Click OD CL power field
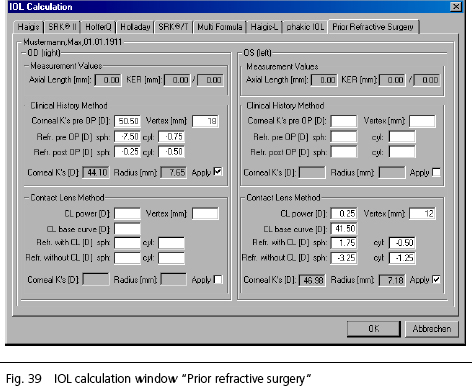 coord(127,213)
